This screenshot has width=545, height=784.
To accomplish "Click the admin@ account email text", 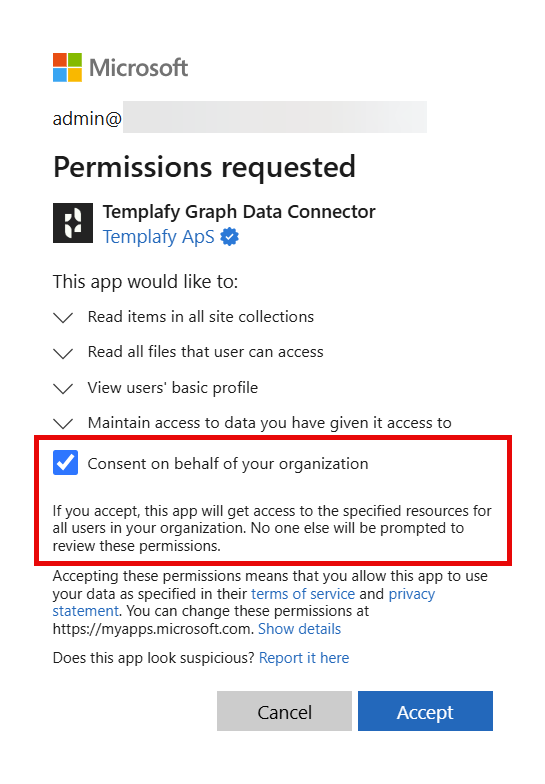I will 88,118.
